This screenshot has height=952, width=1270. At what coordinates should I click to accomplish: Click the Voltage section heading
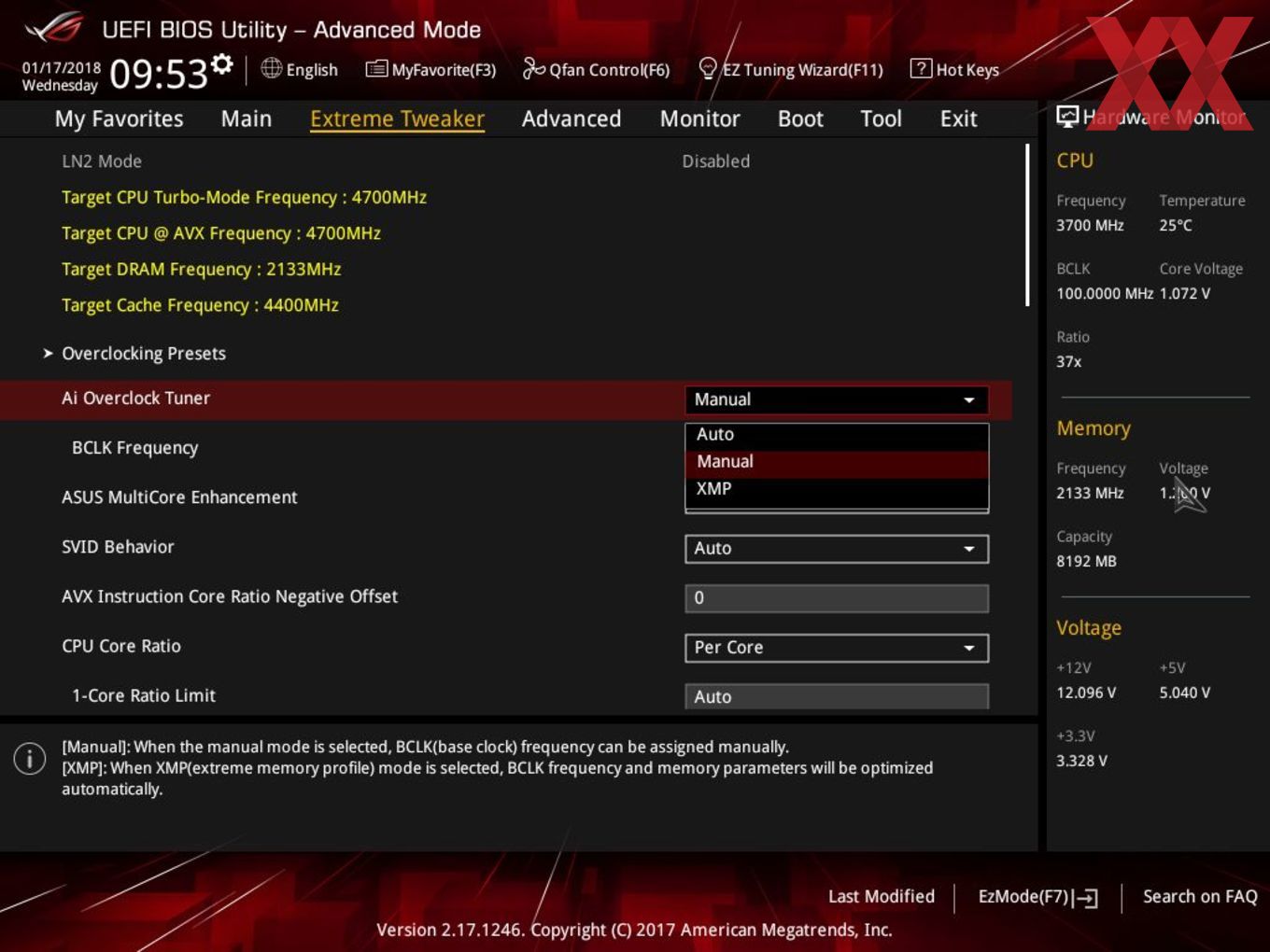click(1089, 628)
